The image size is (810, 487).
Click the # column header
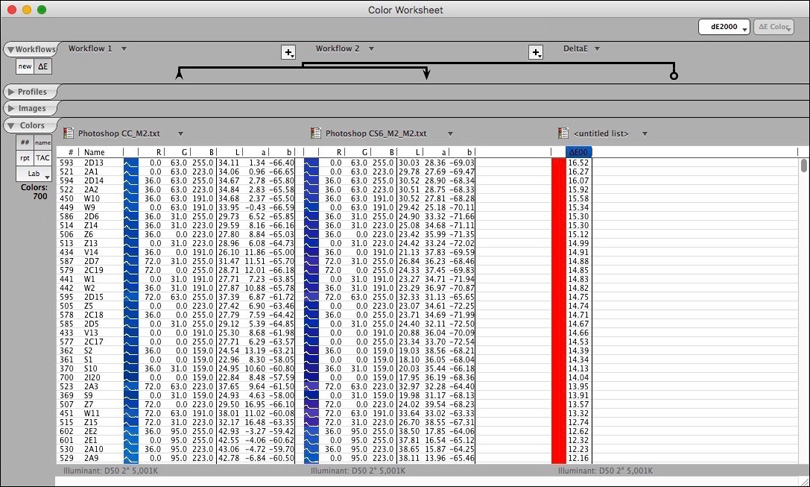[71, 152]
